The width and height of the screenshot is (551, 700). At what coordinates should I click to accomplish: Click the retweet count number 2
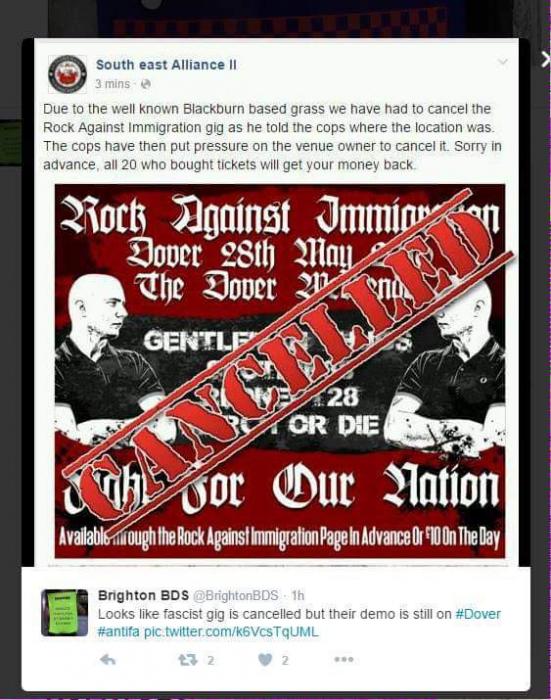click(210, 660)
